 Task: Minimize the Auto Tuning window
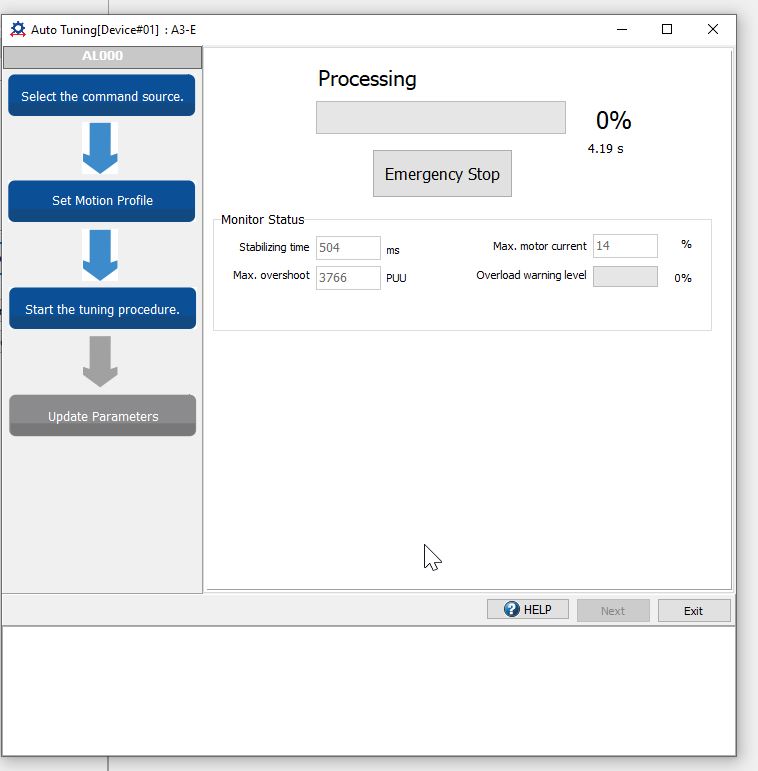[622, 30]
